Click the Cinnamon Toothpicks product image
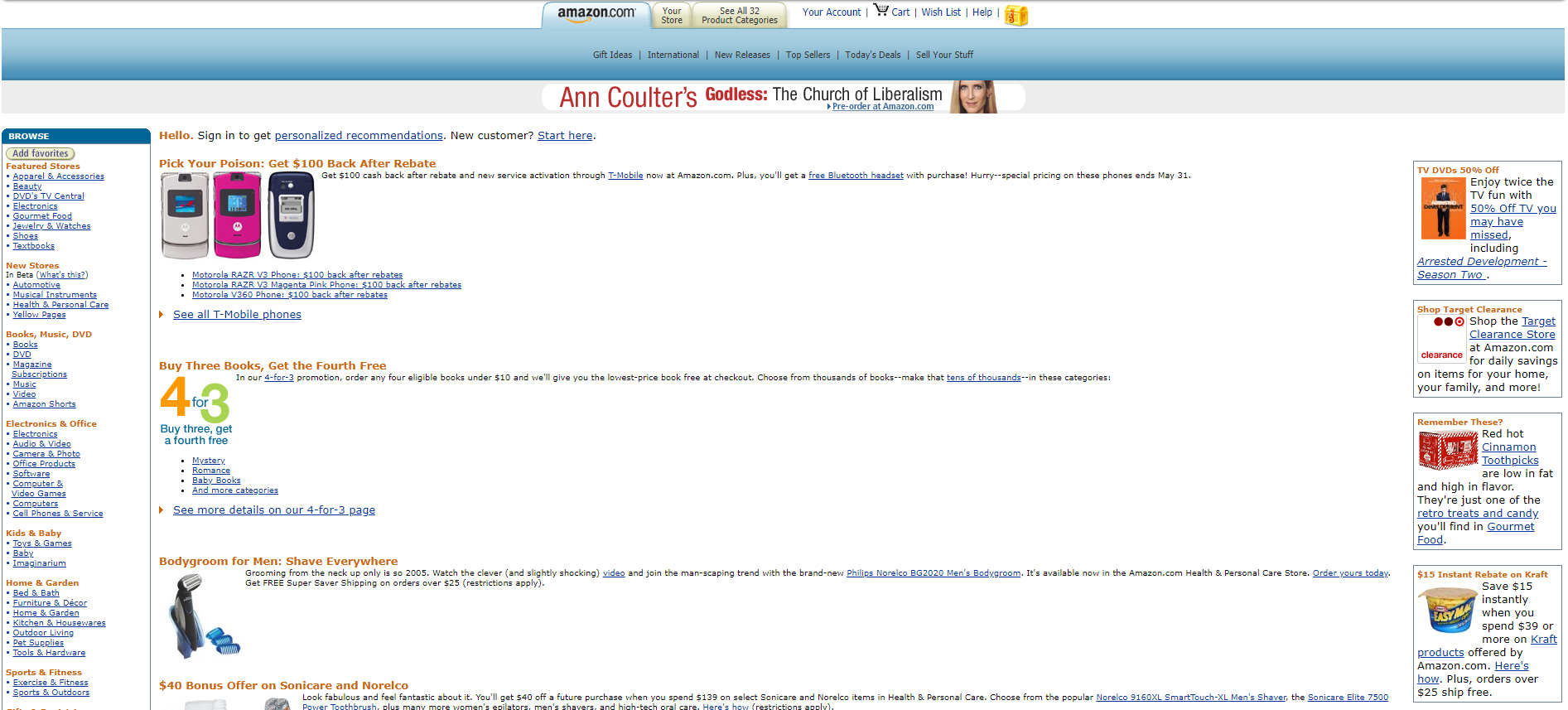 pyautogui.click(x=1448, y=452)
